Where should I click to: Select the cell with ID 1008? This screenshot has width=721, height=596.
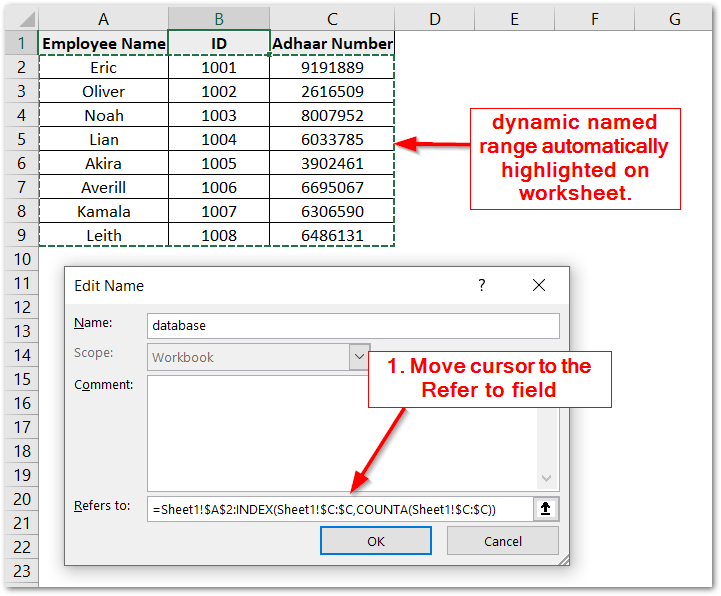[219, 235]
